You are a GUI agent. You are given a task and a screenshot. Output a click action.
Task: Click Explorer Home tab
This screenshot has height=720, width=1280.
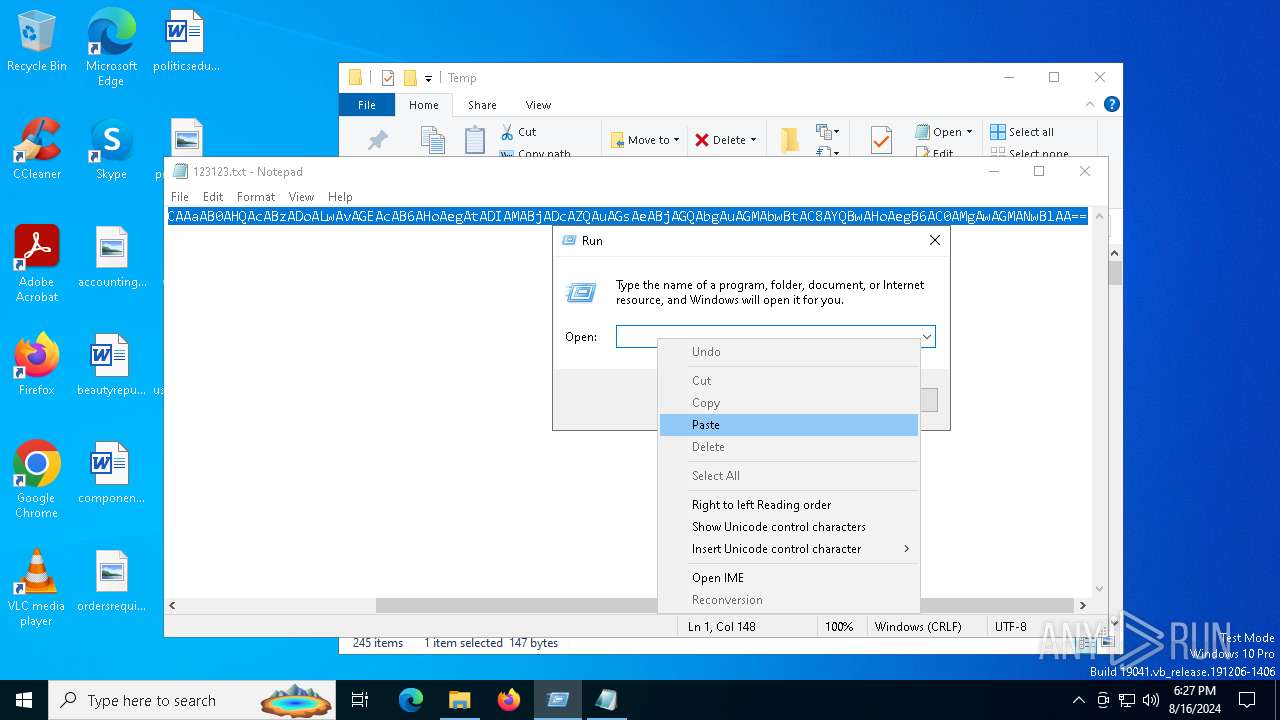coord(424,105)
